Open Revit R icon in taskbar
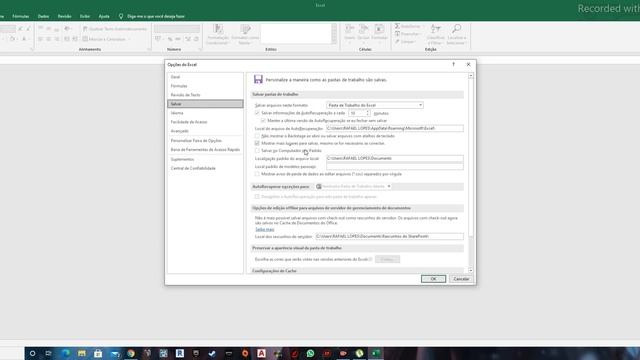This screenshot has height=360, width=640. click(x=180, y=353)
